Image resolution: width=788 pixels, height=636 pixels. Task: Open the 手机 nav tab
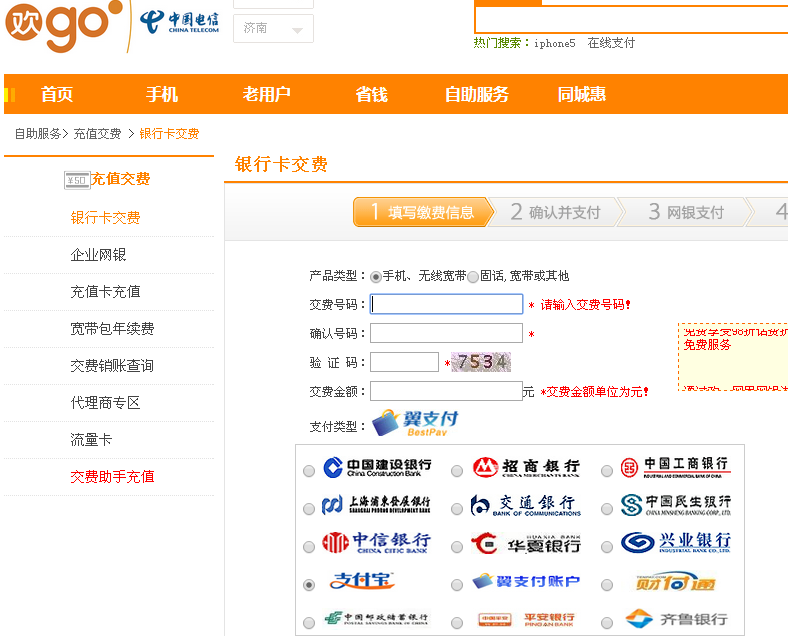[162, 94]
